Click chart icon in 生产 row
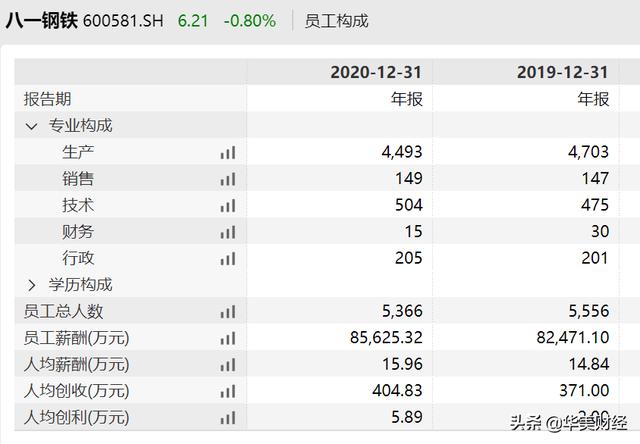The height and width of the screenshot is (444, 640). [228, 152]
